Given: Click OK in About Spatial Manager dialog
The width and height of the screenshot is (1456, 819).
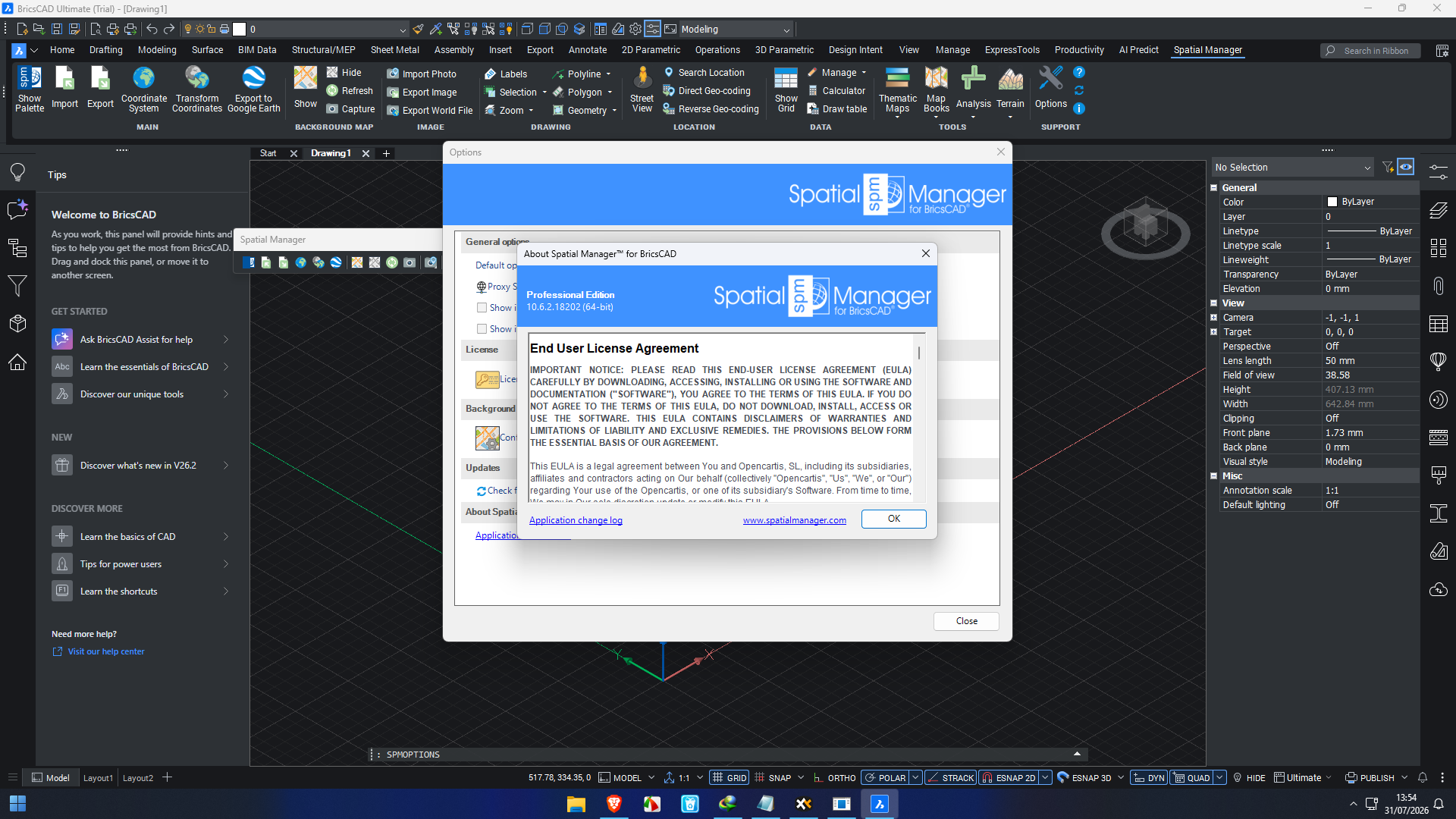Looking at the screenshot, I should (x=893, y=519).
